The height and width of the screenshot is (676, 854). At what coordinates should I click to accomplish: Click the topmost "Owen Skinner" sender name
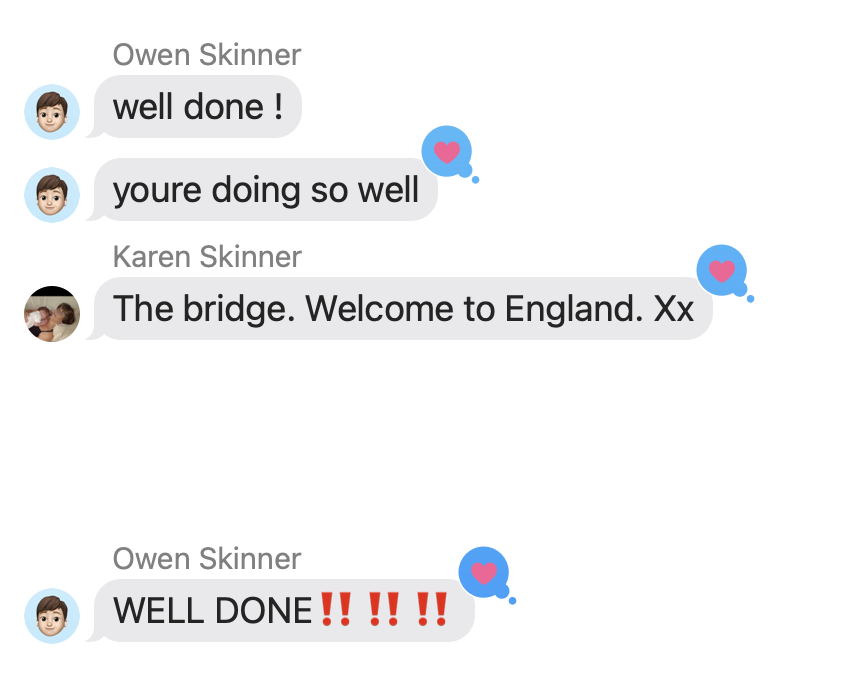point(207,55)
